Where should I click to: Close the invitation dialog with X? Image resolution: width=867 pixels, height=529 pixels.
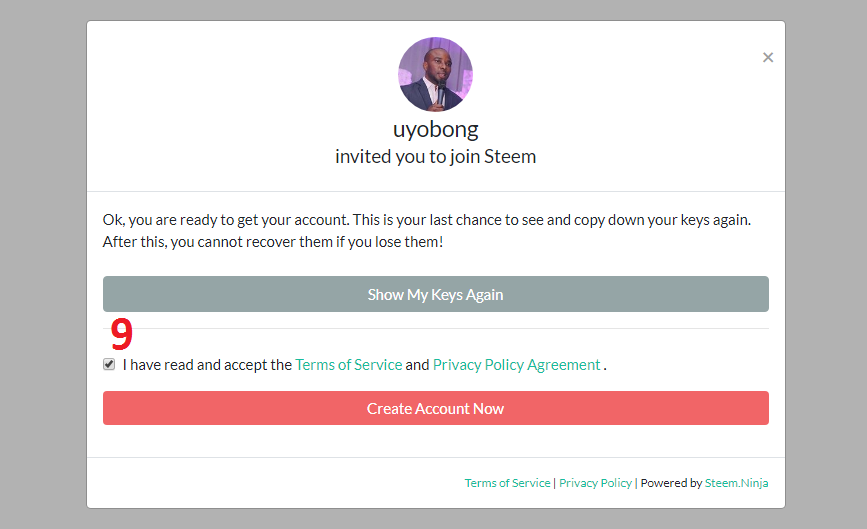tap(768, 57)
